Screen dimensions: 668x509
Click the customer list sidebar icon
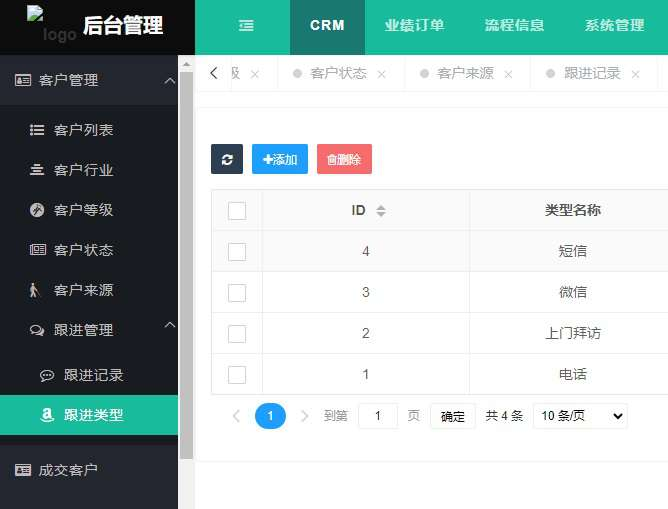[37, 130]
